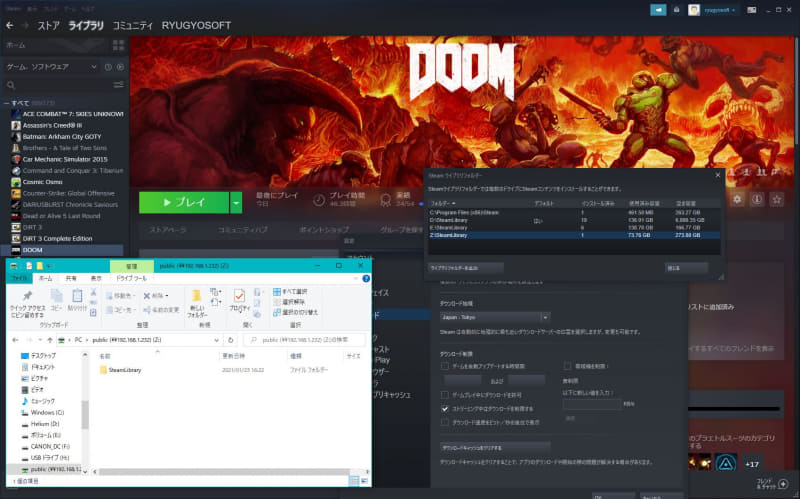Open the +17 more friends badge

tap(752, 464)
